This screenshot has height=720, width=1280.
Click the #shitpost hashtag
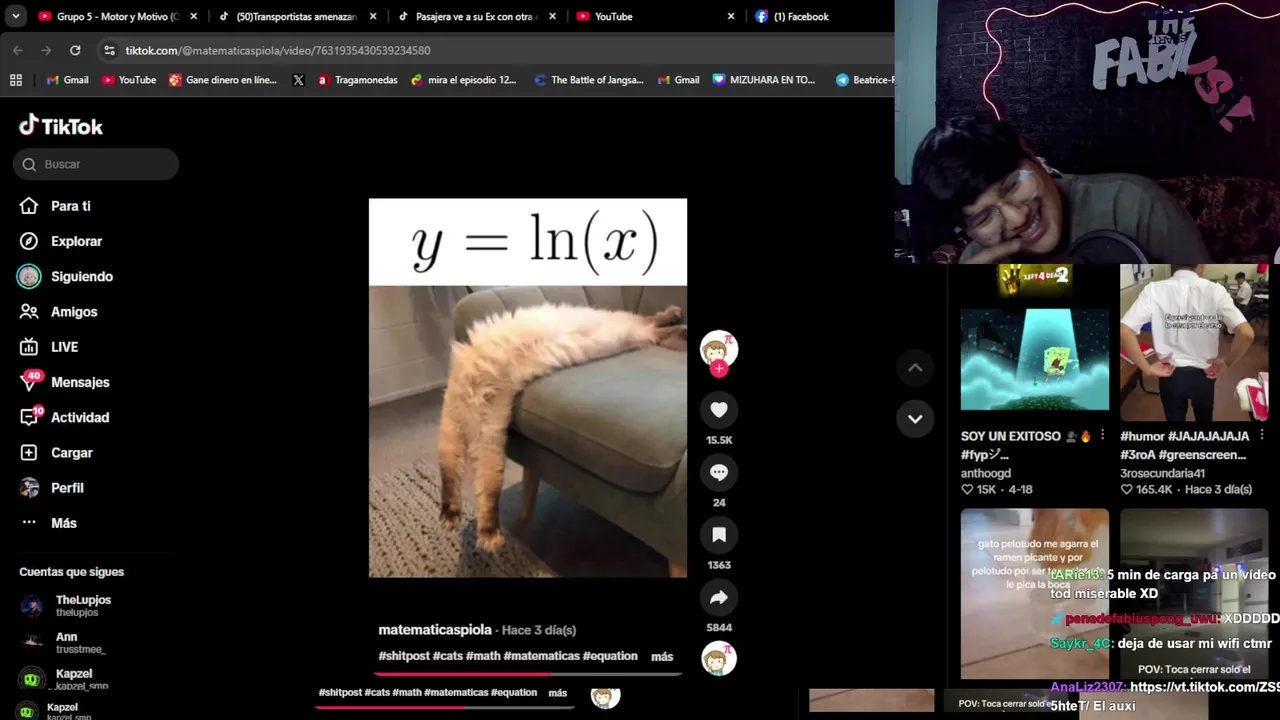tap(404, 656)
